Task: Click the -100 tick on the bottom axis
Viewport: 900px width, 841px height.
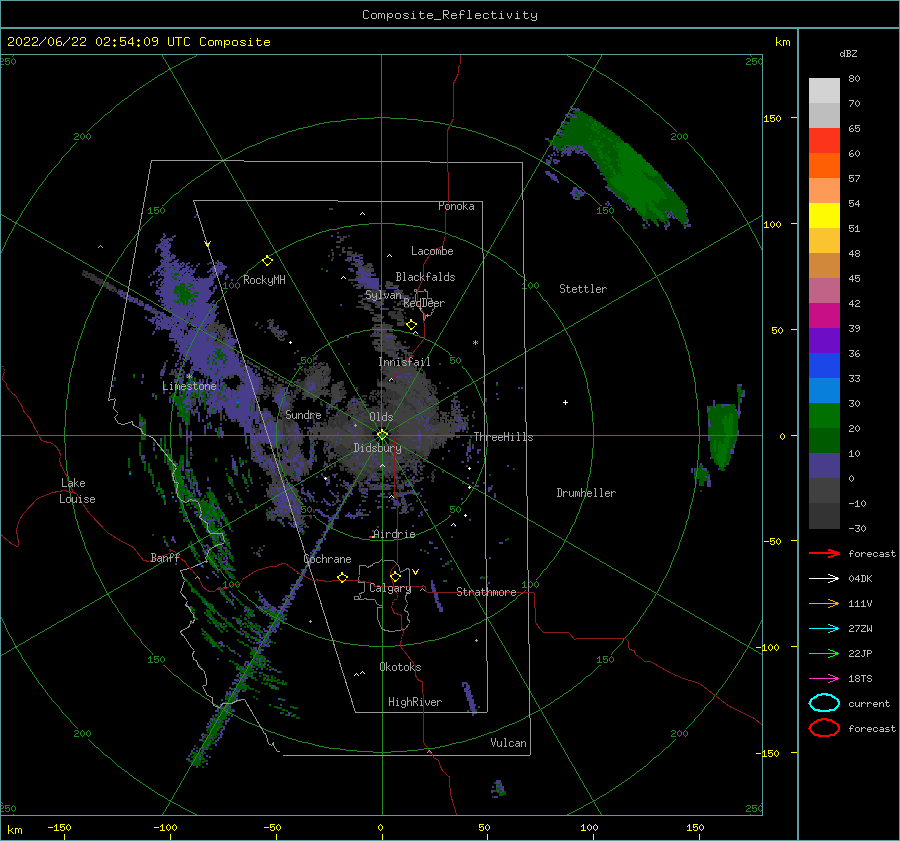Action: pos(165,827)
